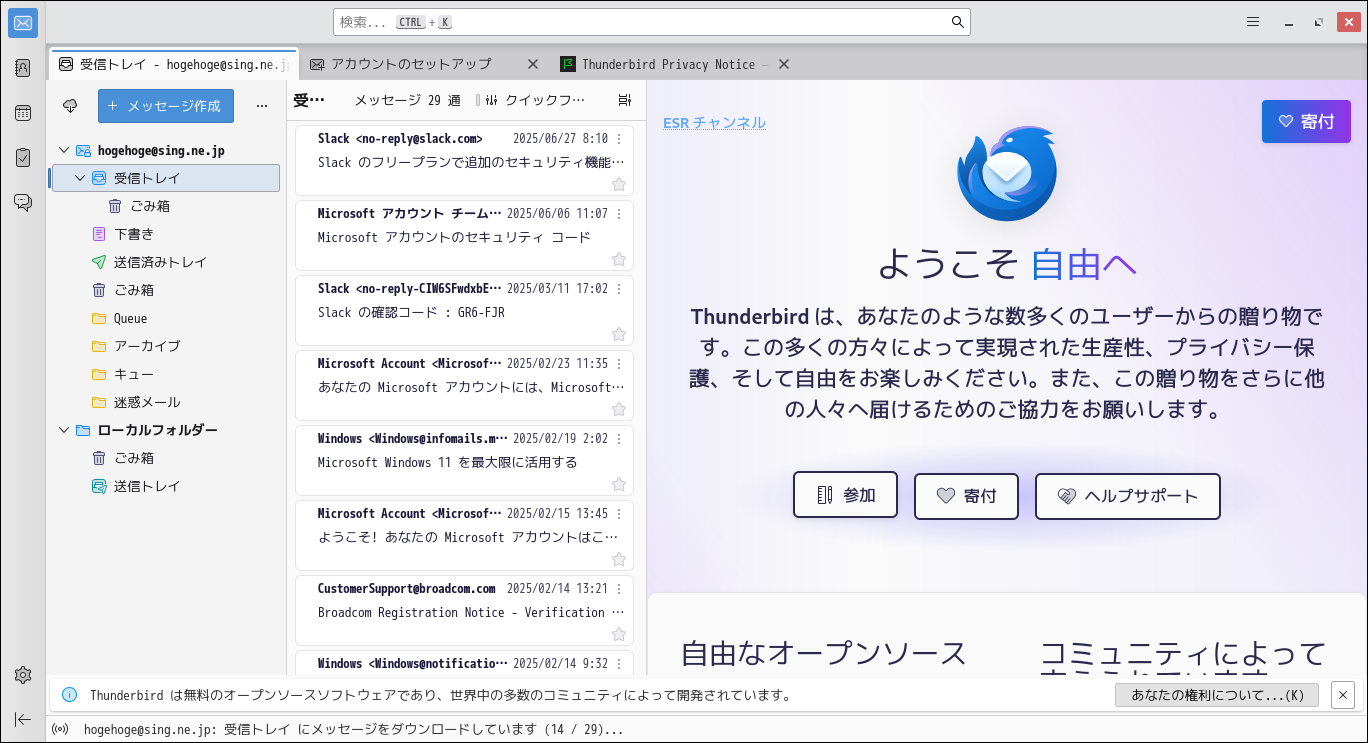Close the アカウントのセットアップ tab
The width and height of the screenshot is (1368, 743).
(533, 64)
